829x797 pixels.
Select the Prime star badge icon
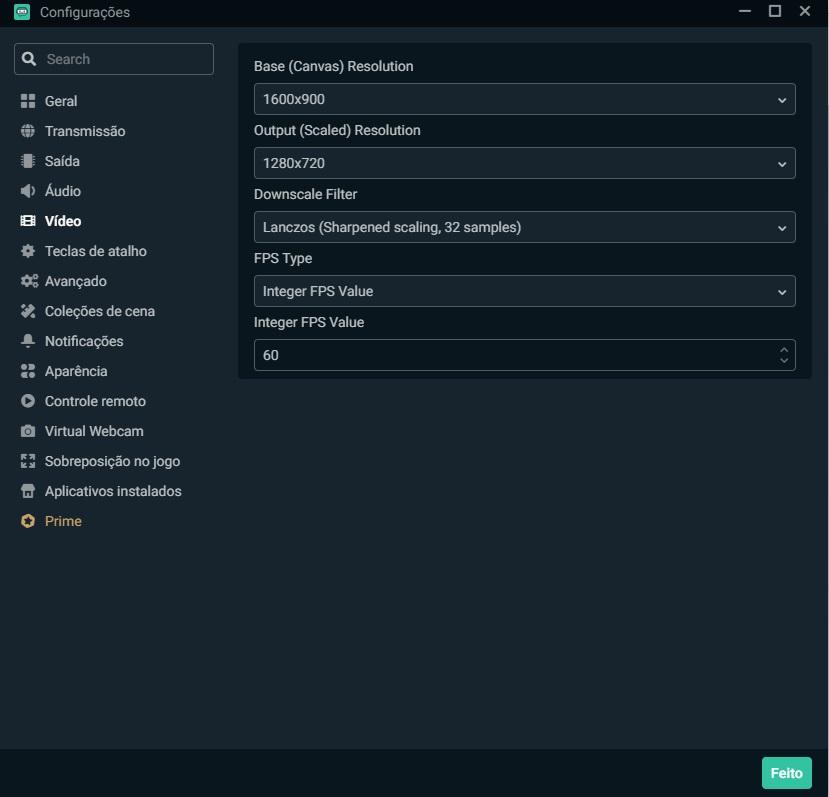27,521
